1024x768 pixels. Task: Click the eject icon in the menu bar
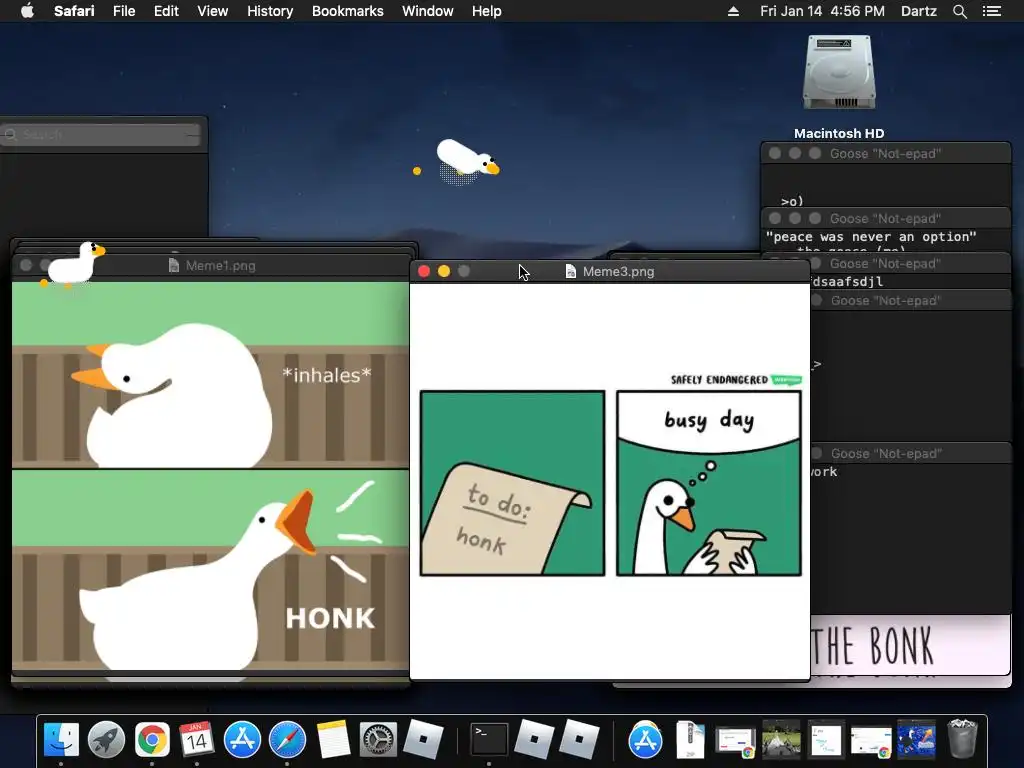point(733,11)
